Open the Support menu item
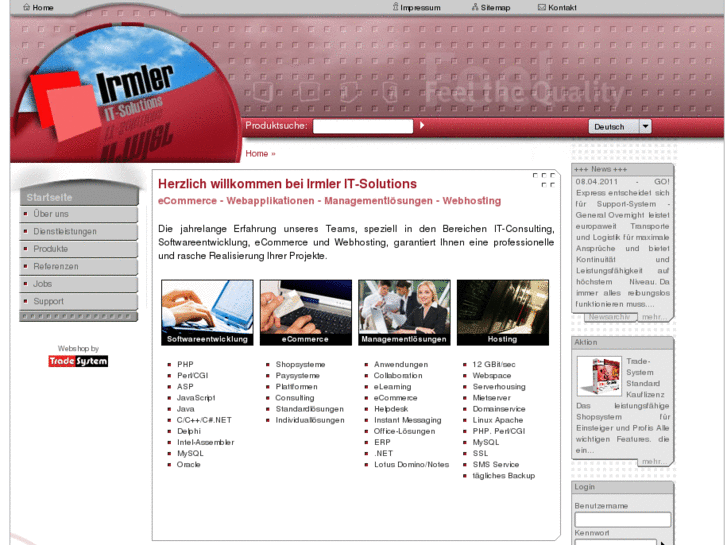Image resolution: width=727 pixels, height=545 pixels. (79, 301)
